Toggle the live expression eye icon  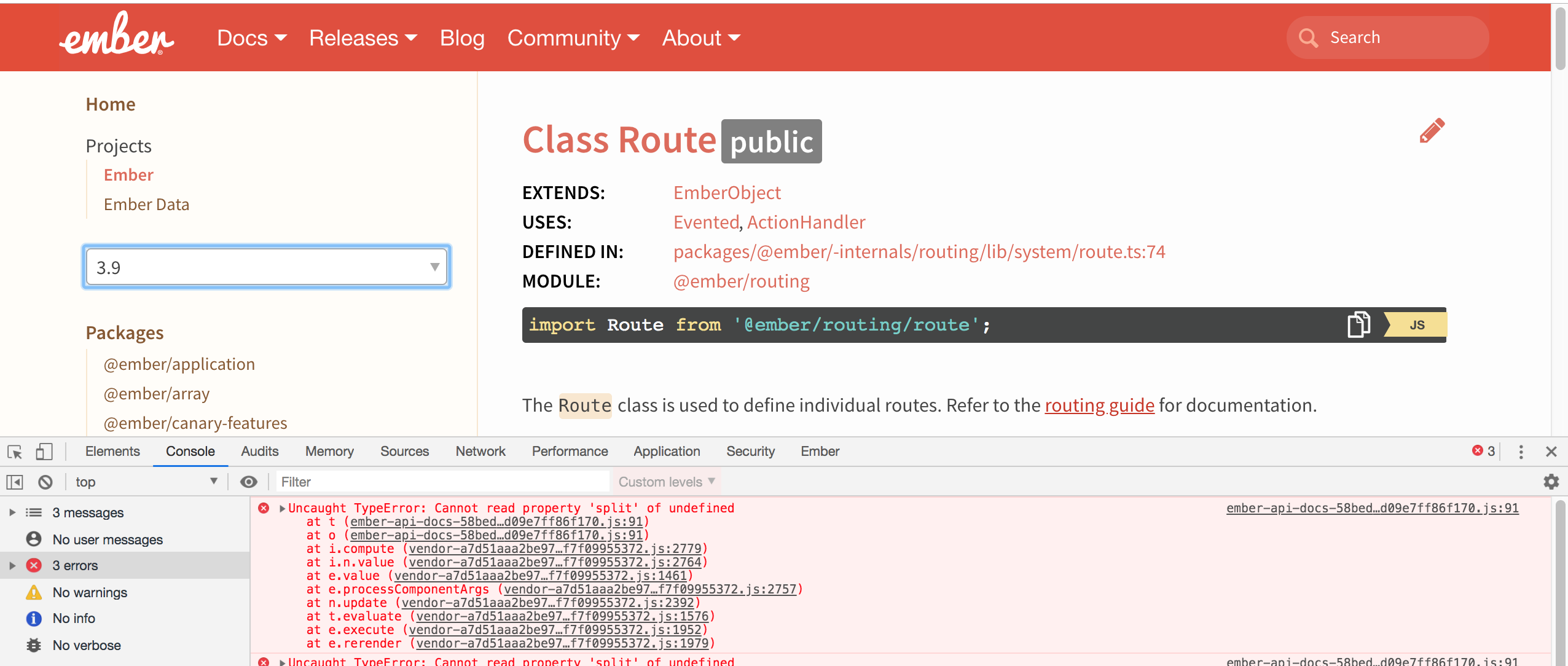pyautogui.click(x=248, y=482)
